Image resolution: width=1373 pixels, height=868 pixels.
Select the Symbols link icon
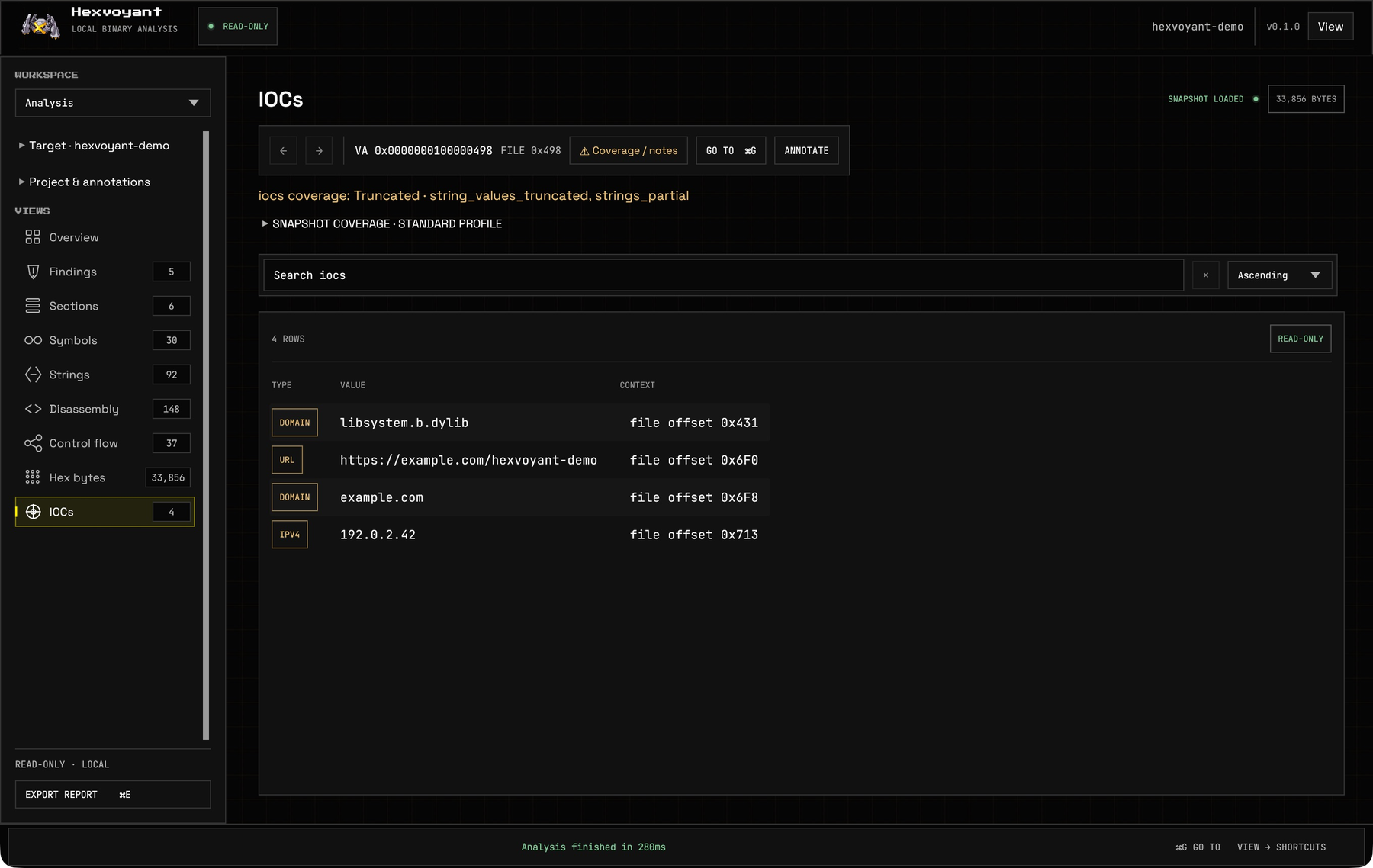coord(33,340)
